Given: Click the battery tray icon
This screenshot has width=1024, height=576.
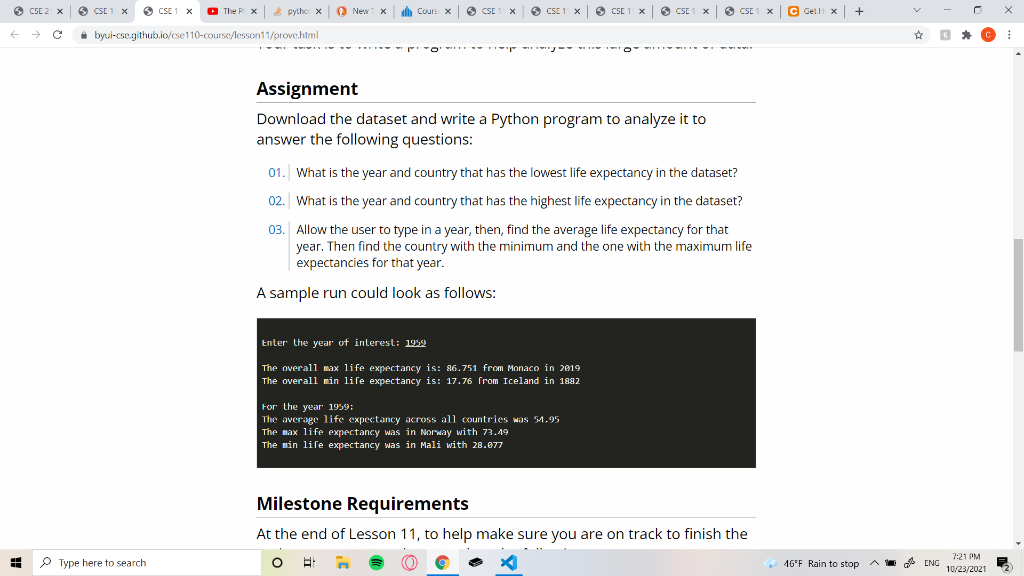Looking at the screenshot, I should tap(891, 563).
